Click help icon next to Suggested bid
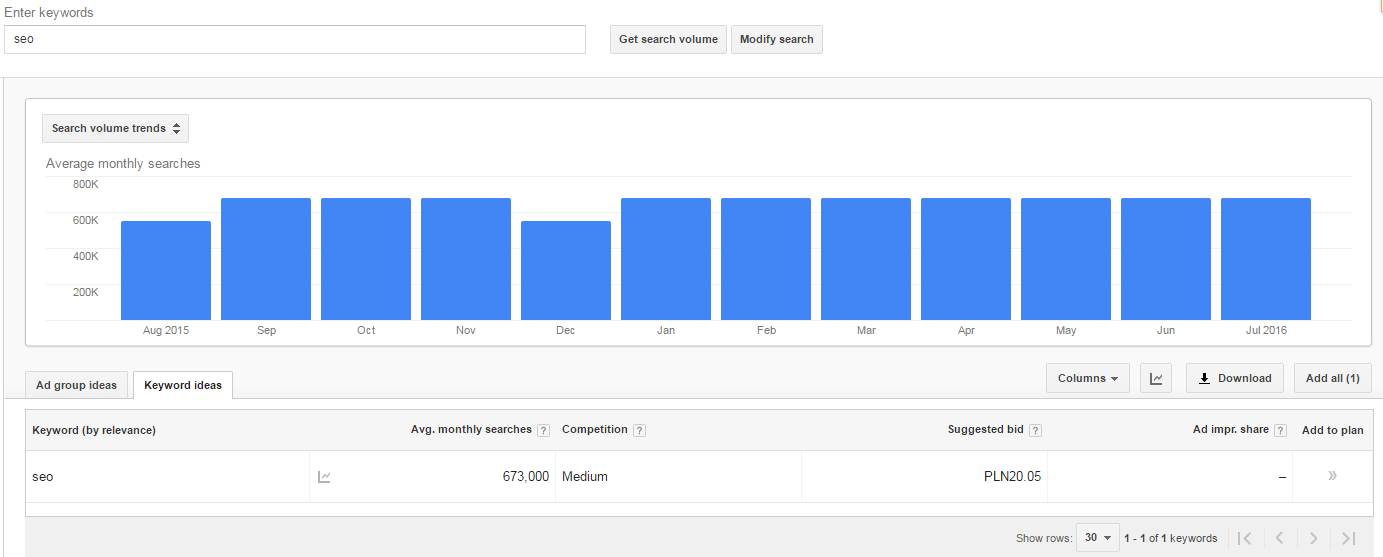1383x557 pixels. point(1035,431)
